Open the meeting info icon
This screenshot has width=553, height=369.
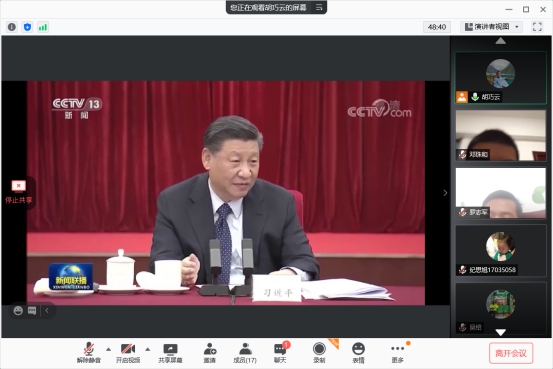pyautogui.click(x=12, y=27)
